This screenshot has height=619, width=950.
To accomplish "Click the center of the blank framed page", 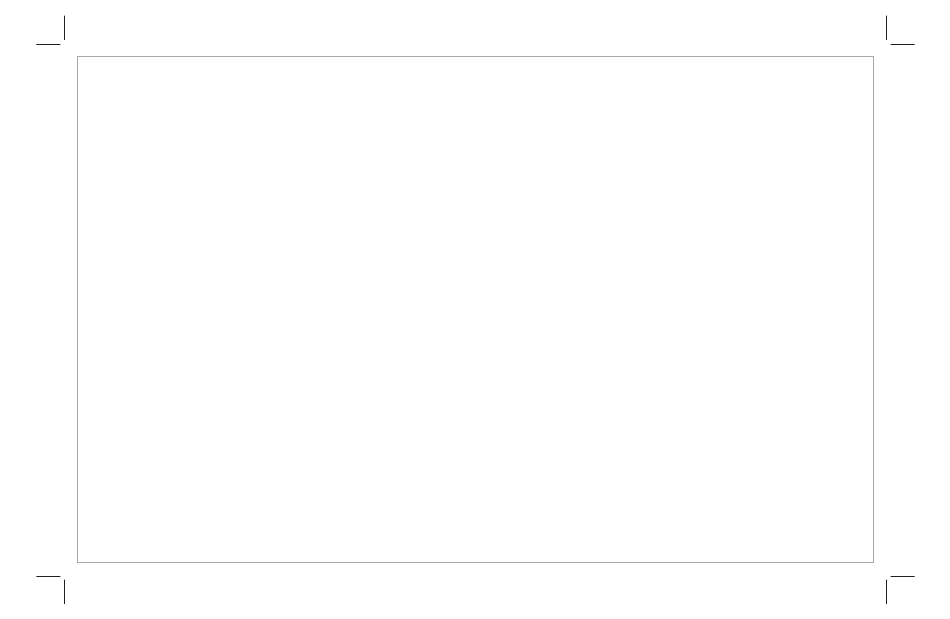I will 475,310.
